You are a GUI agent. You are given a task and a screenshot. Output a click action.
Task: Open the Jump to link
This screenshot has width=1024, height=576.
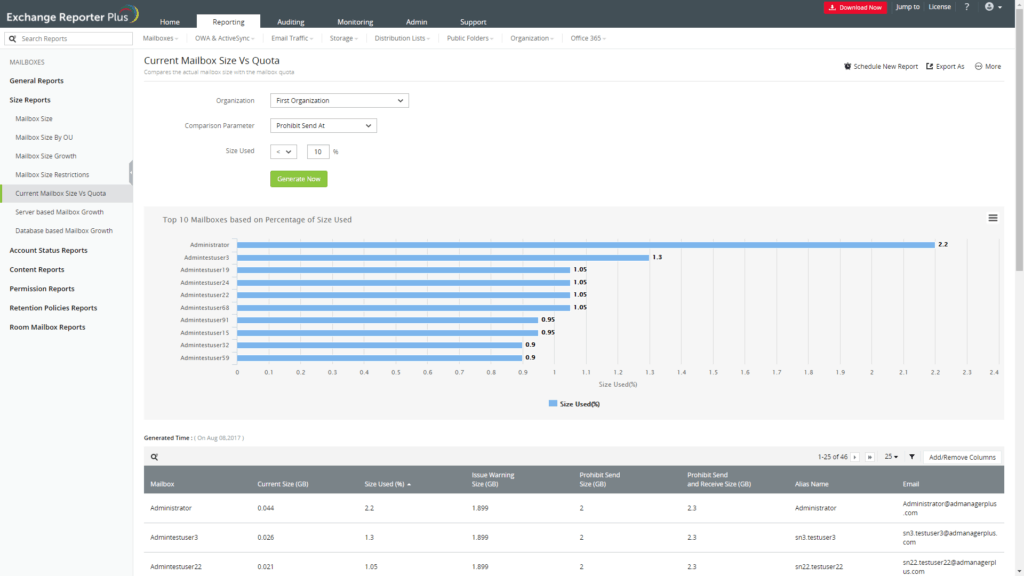click(x=907, y=7)
